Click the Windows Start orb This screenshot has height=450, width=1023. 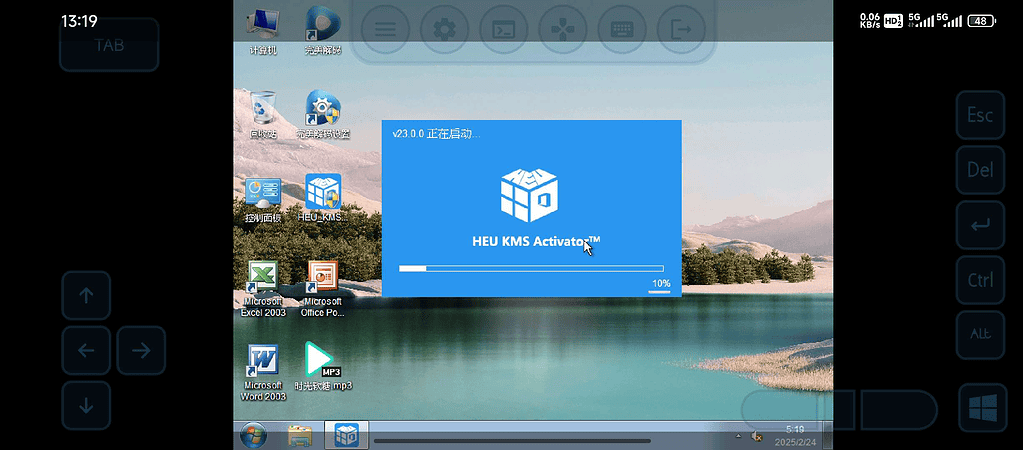tap(253, 435)
